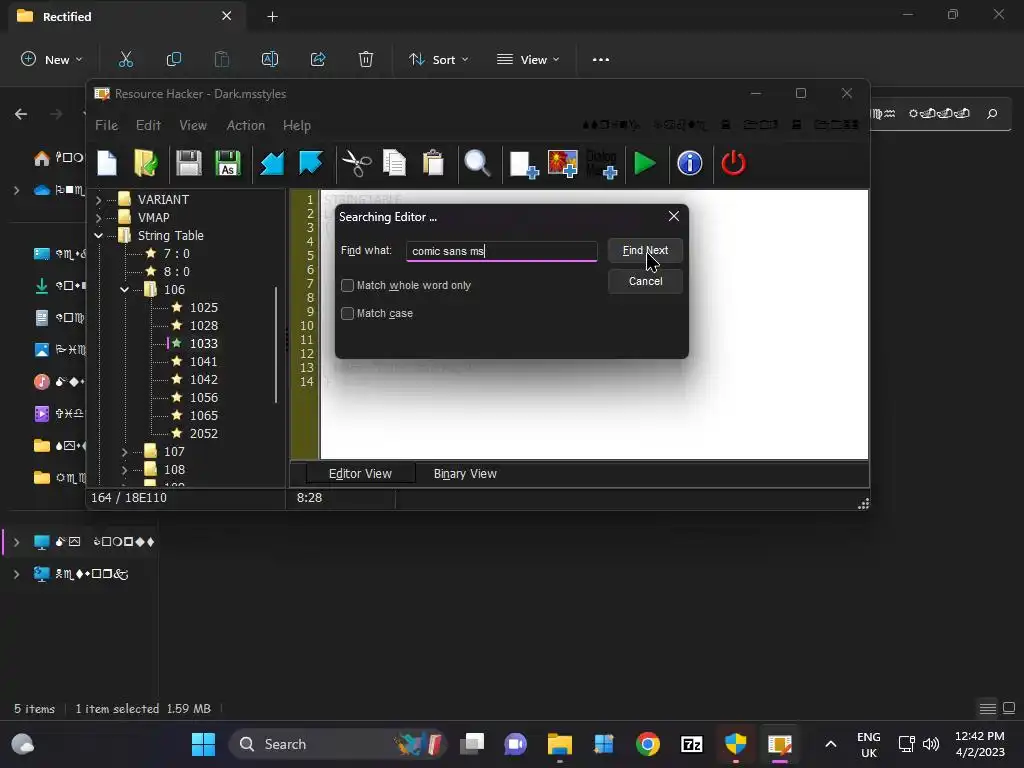Collapse the 106 folder node

point(125,289)
